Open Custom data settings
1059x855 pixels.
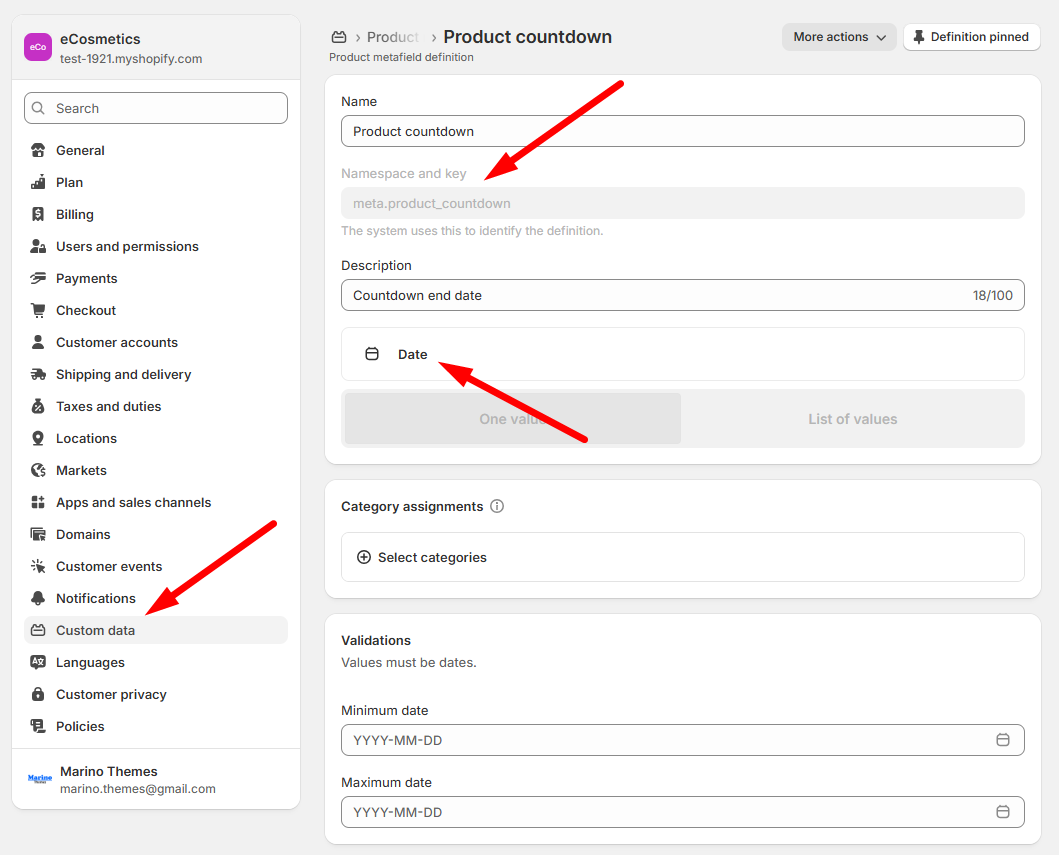pyautogui.click(x=156, y=630)
